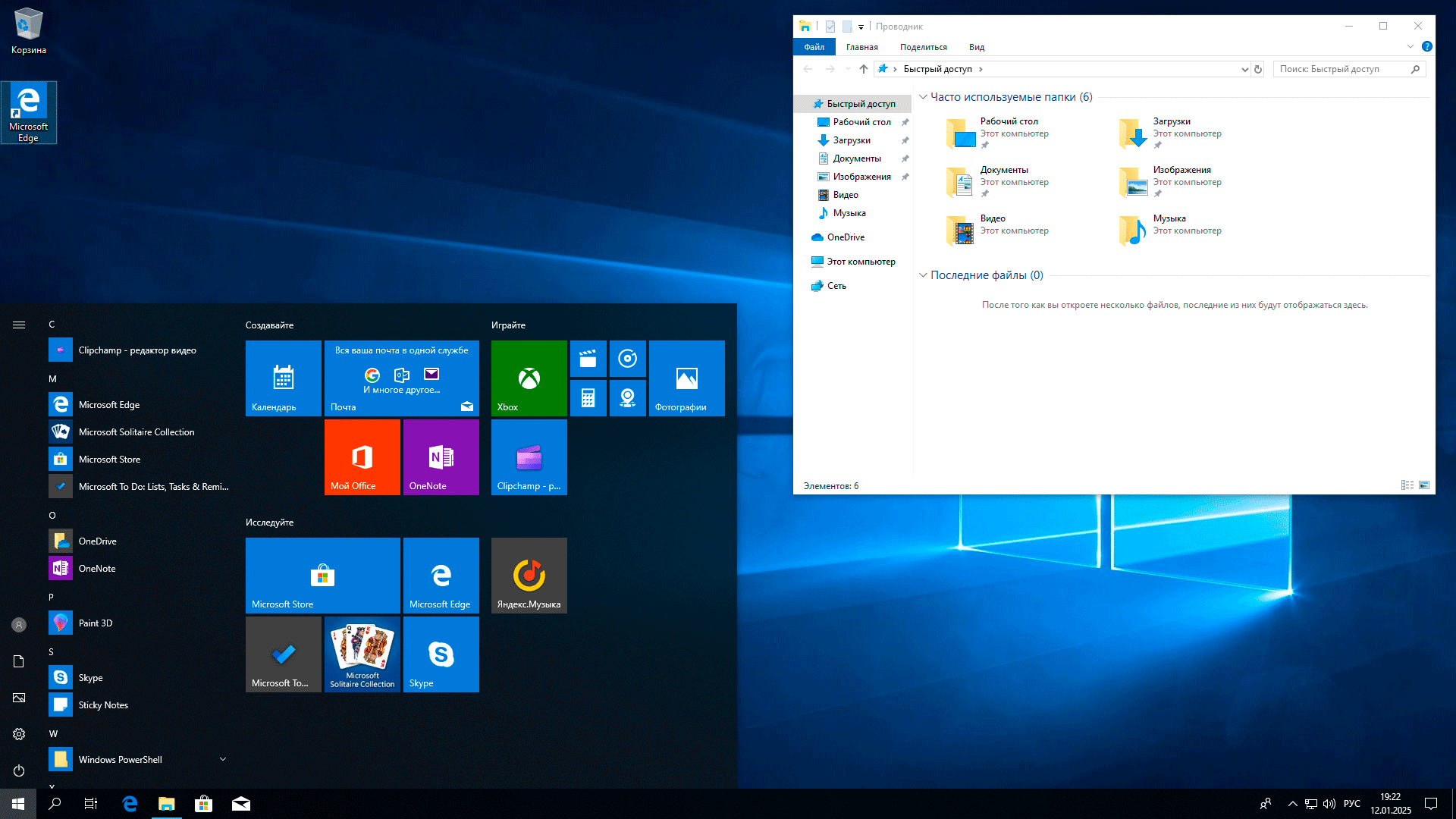1456x819 pixels.
Task: Expand the Windows PowerShell folder
Action: click(222, 759)
